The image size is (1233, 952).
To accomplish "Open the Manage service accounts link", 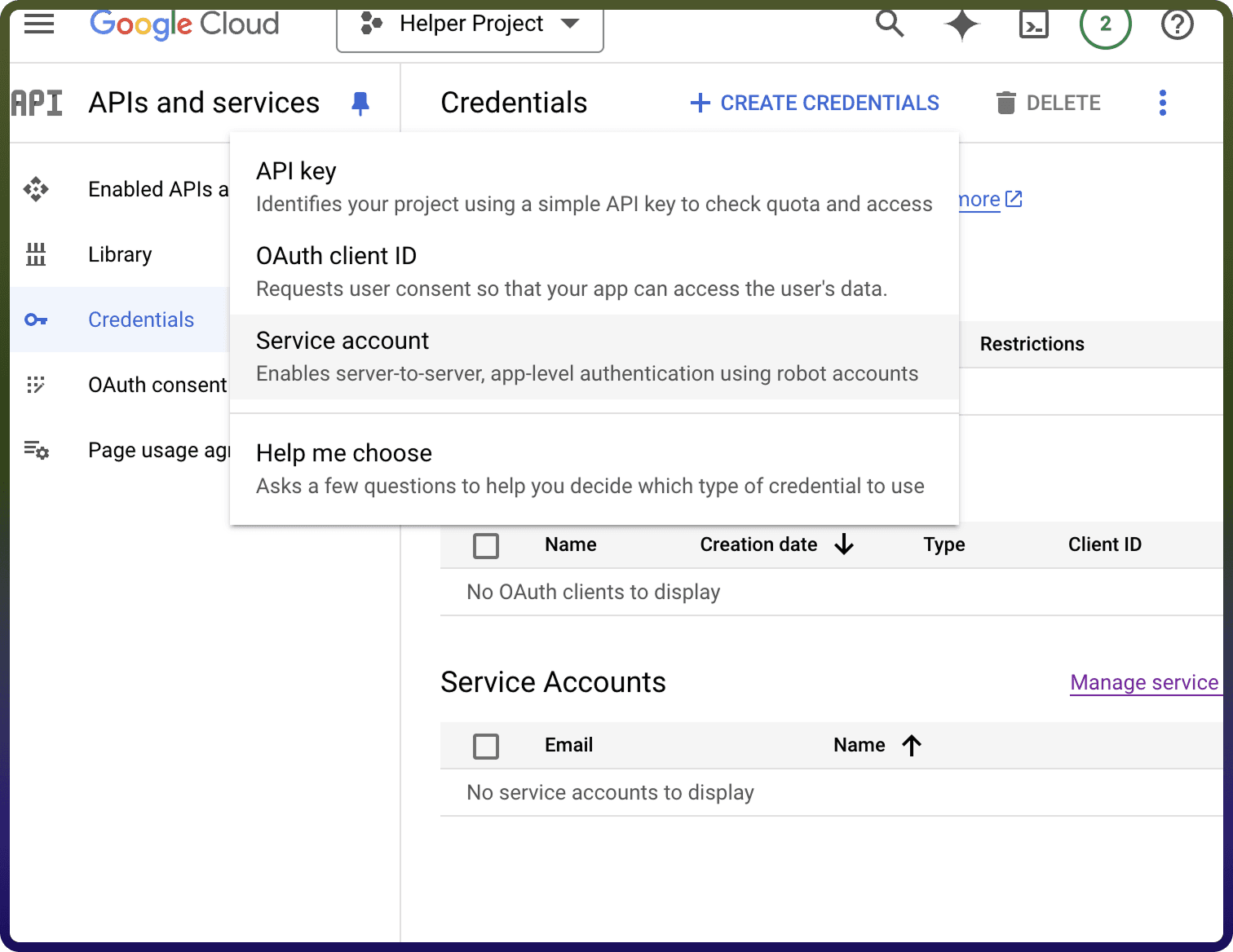I will coord(1145,682).
